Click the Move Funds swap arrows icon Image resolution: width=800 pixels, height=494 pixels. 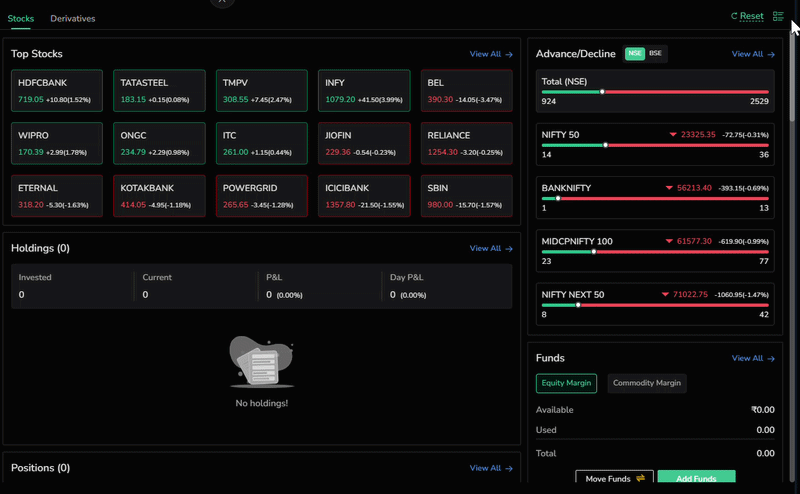click(640, 478)
